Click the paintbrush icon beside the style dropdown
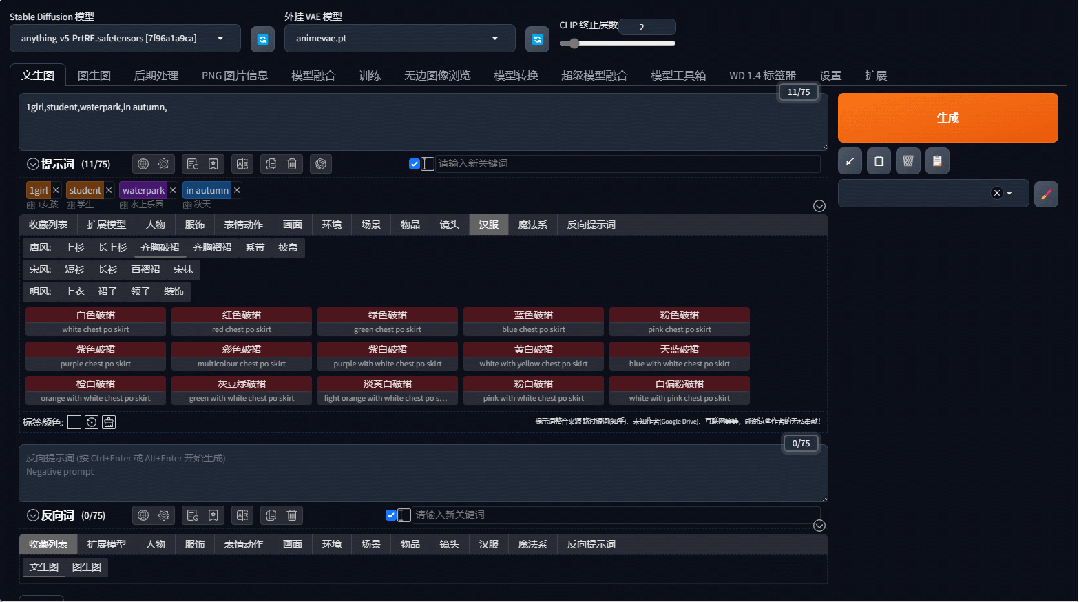The width and height of the screenshot is (1079, 602). click(1045, 194)
